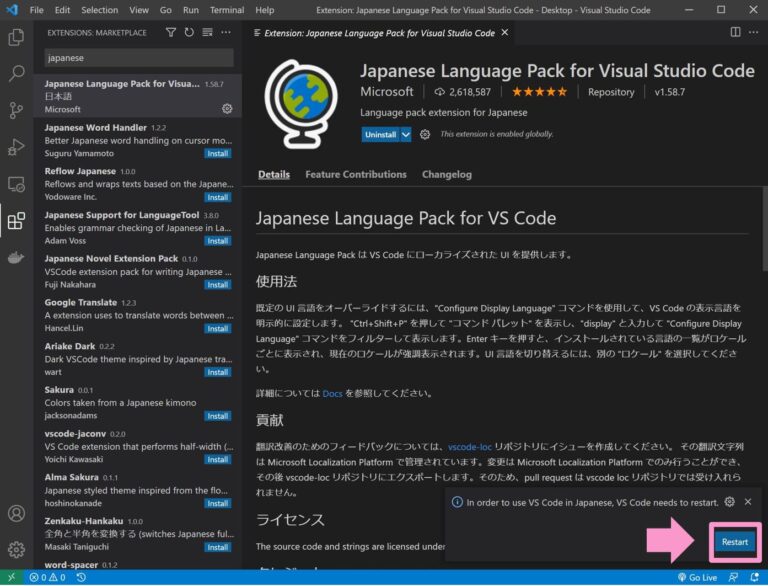Open feedback icon in status bar
The image size is (768, 586).
point(733,578)
